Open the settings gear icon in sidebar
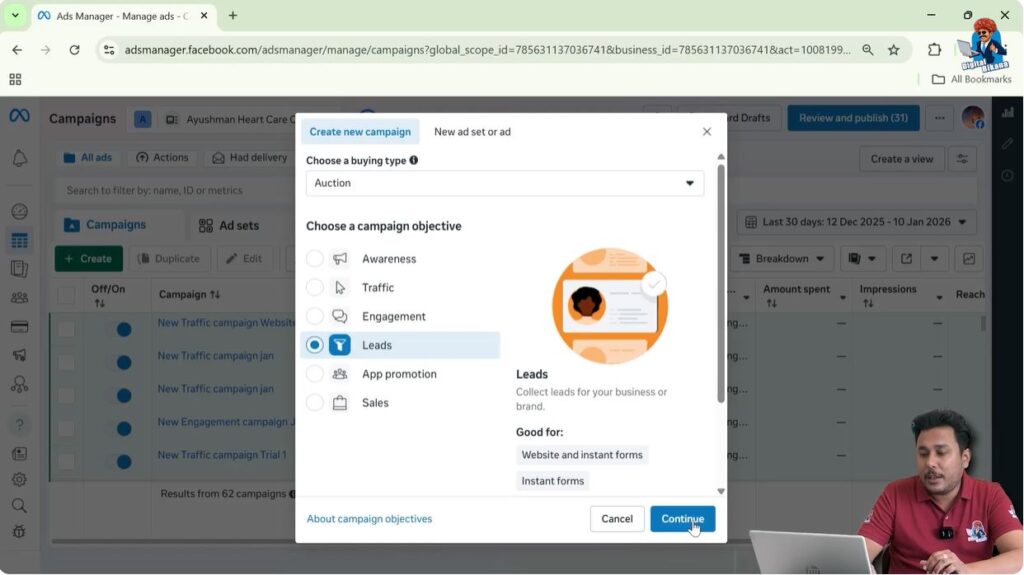 tap(20, 480)
